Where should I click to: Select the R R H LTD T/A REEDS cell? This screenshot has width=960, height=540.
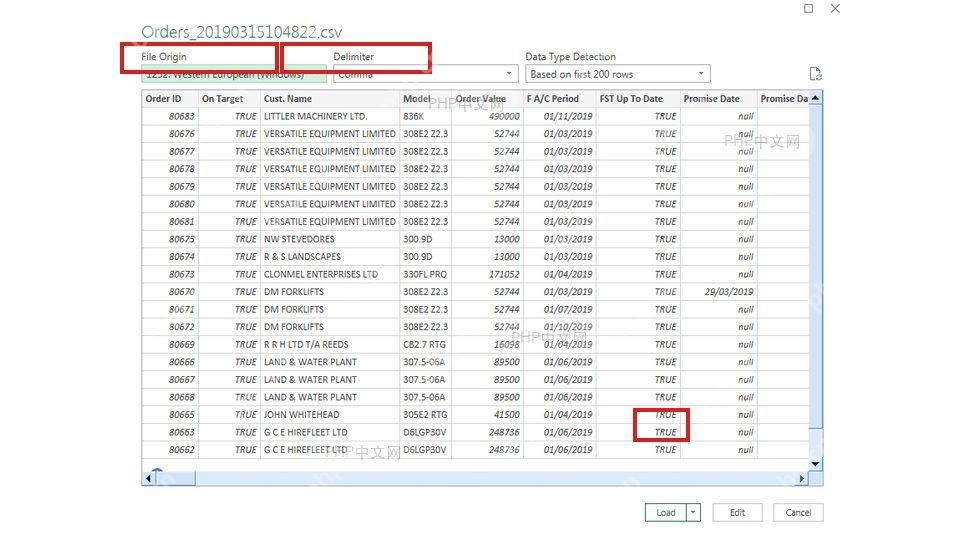coord(330,344)
